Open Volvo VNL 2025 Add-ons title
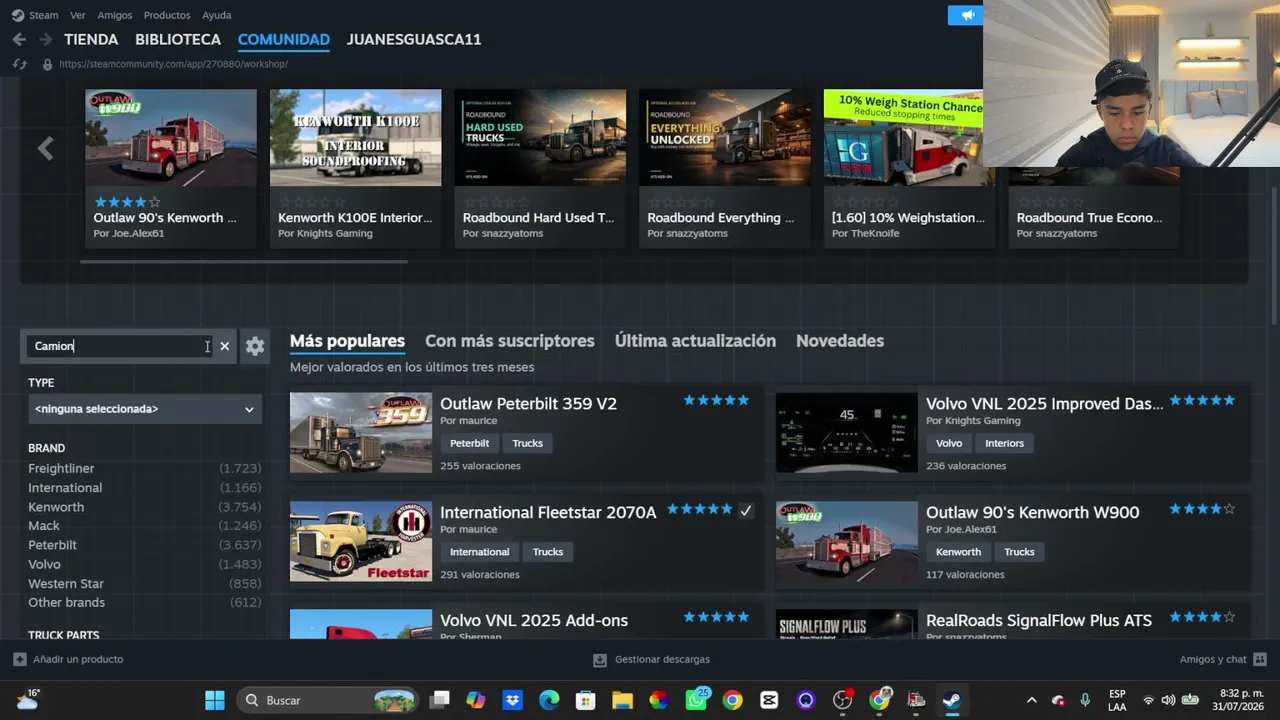 (534, 621)
